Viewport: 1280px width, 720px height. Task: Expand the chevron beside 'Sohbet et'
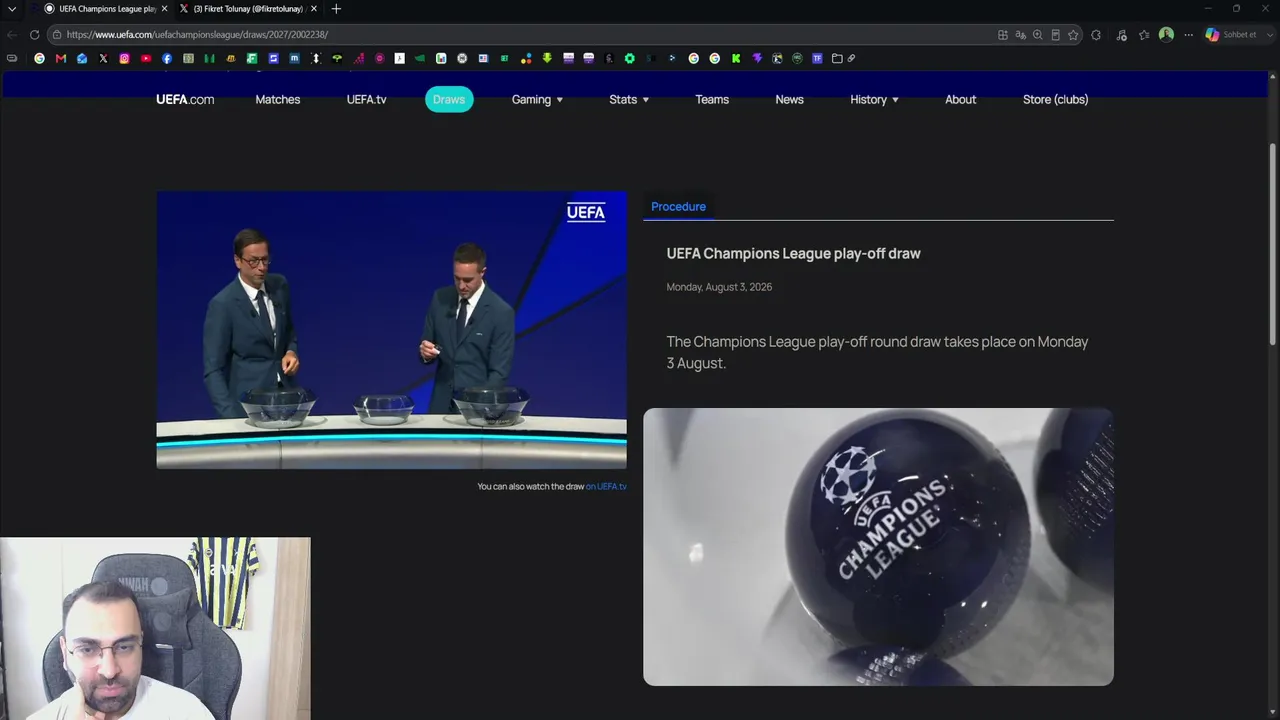1271,35
